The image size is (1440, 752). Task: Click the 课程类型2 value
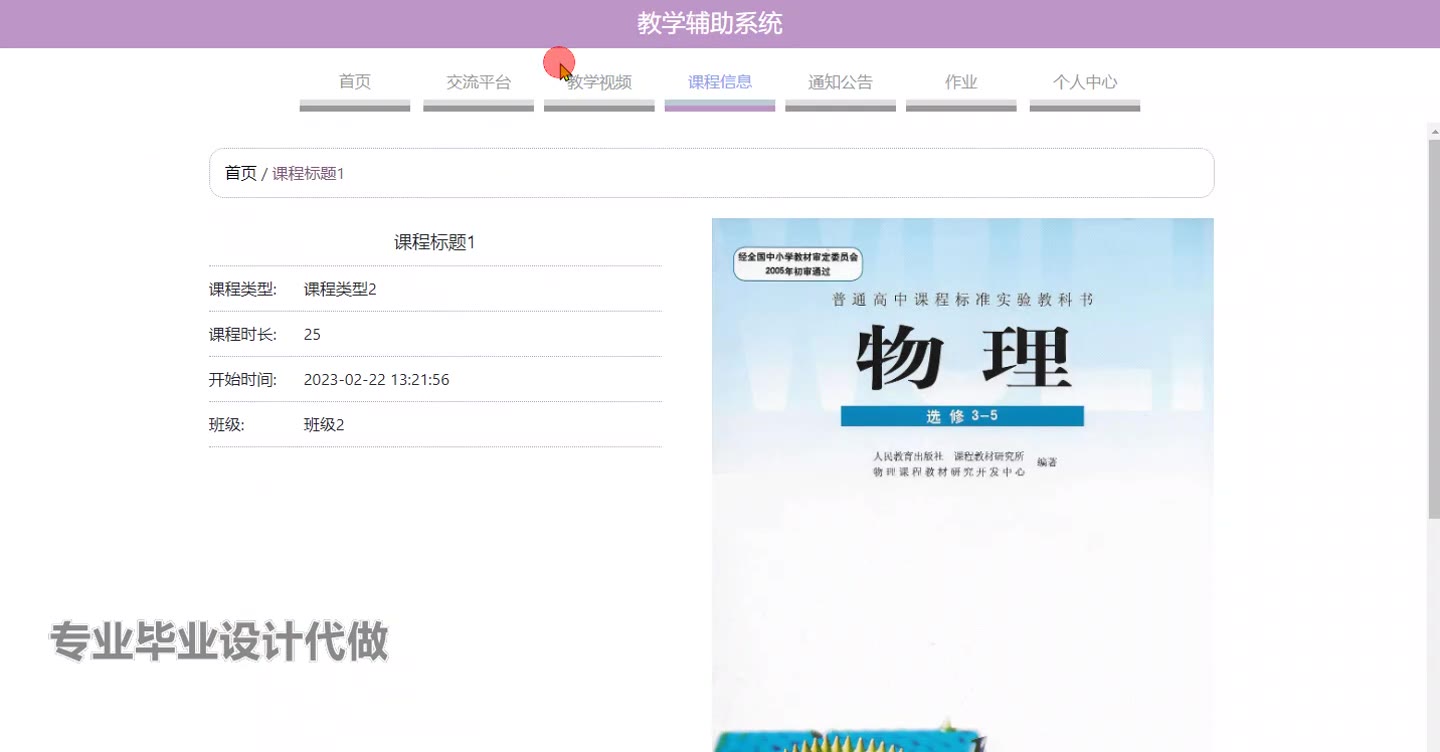[340, 289]
